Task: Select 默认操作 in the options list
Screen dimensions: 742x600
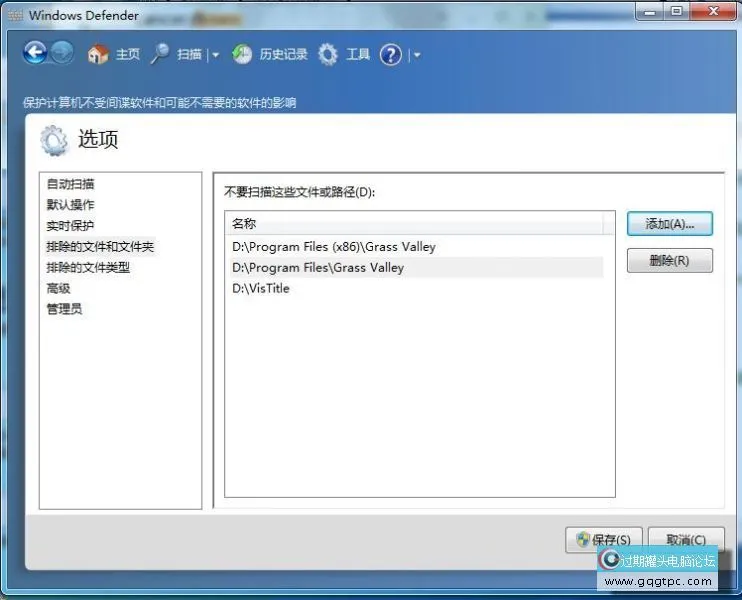Action: (x=71, y=204)
